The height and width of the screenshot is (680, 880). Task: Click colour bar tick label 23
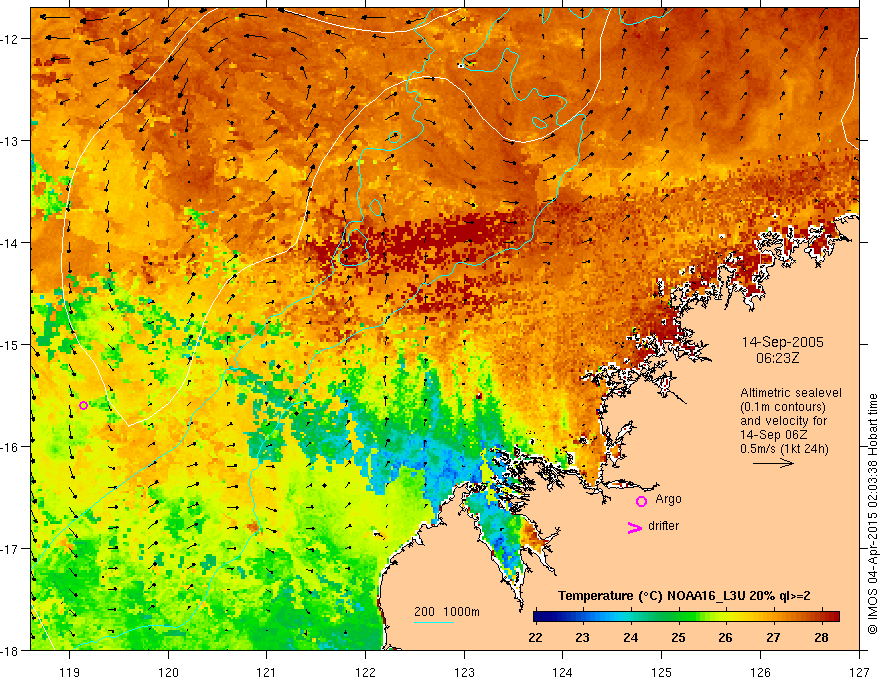pyautogui.click(x=583, y=637)
